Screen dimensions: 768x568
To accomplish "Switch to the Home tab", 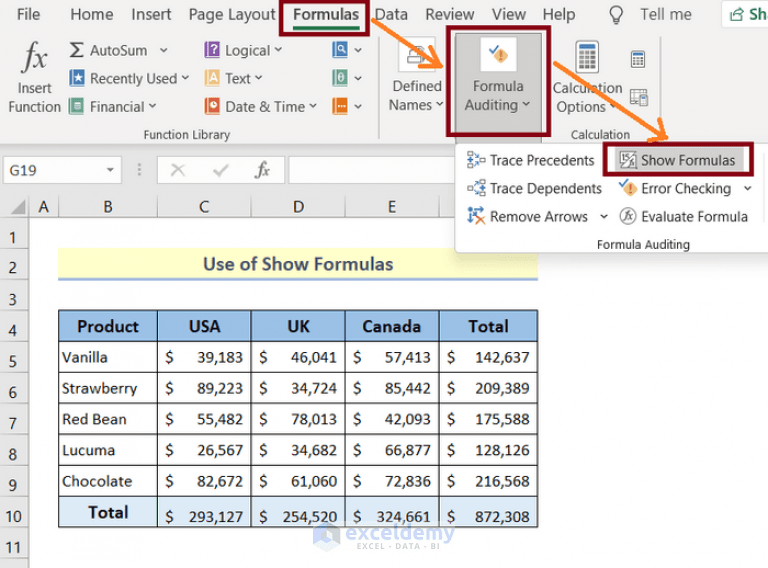I will point(92,14).
